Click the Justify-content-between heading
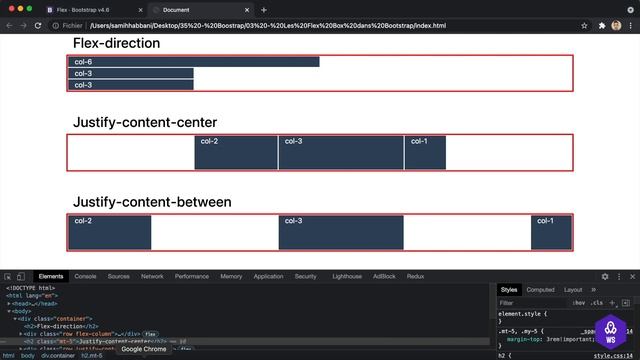The image size is (640, 360). [152, 202]
